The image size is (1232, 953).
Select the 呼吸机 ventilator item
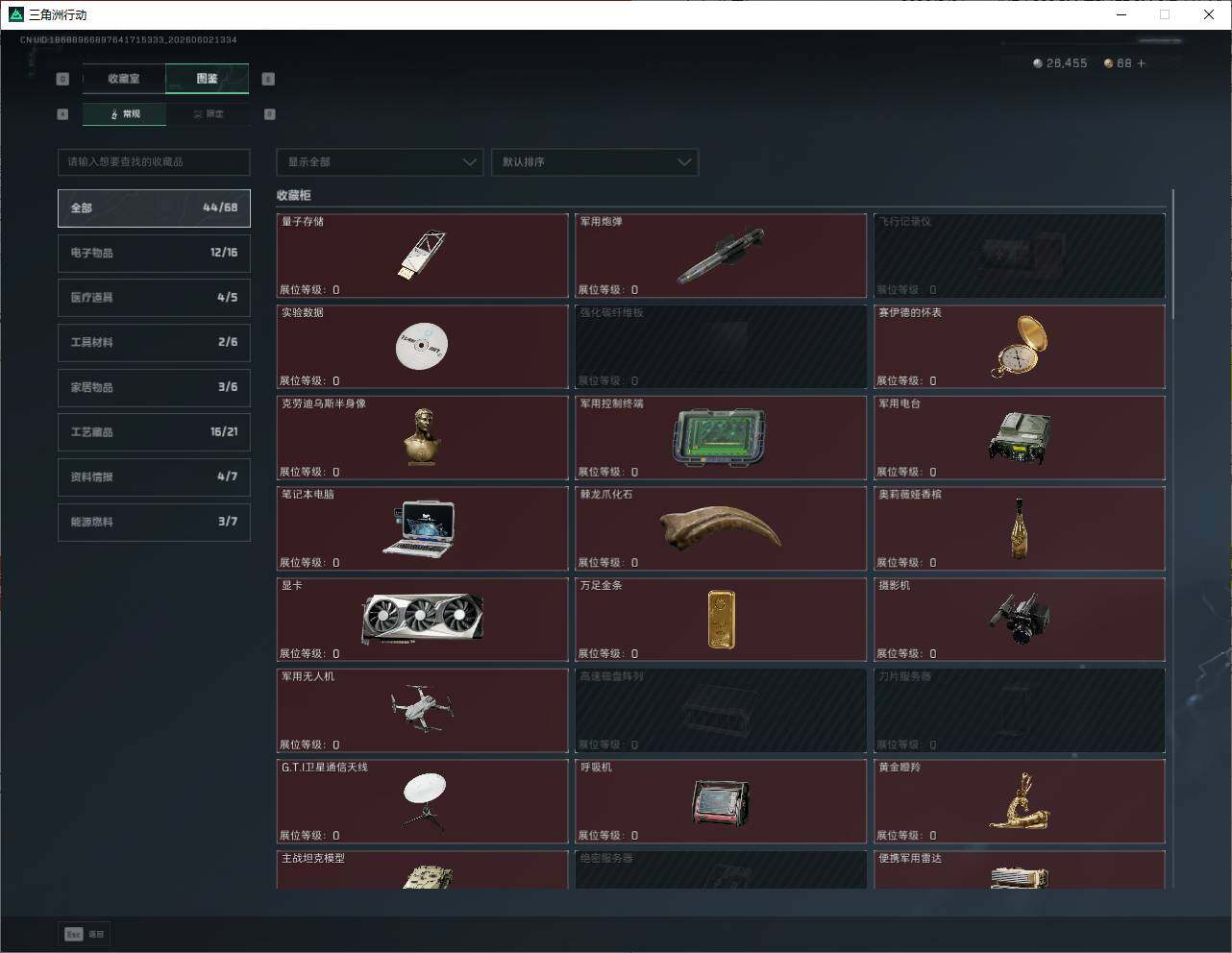pos(721,801)
